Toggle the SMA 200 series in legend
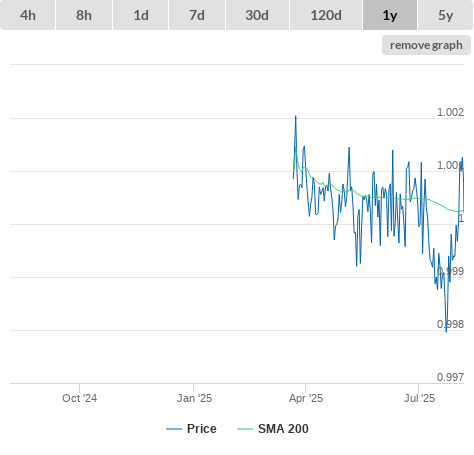This screenshot has height=455, width=474. (283, 429)
